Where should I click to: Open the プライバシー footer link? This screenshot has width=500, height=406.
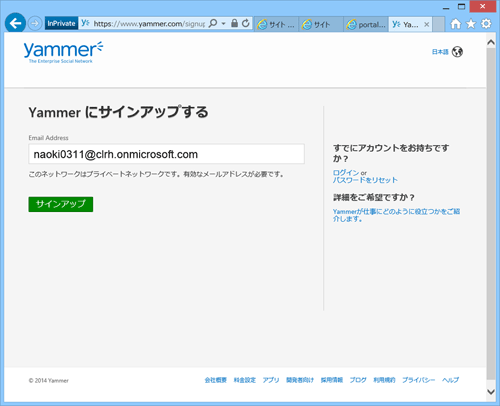(418, 380)
